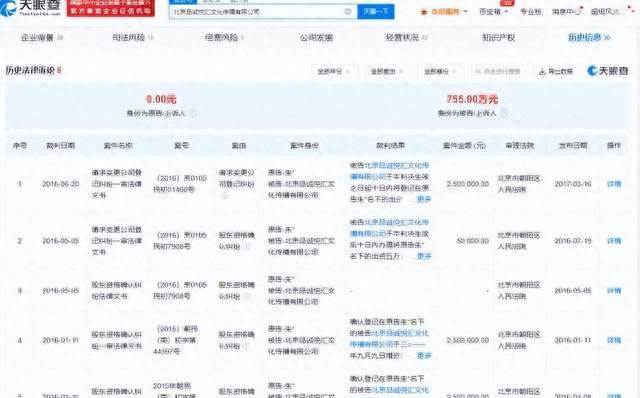This screenshot has height=398, width=640.
Task: Click help icon beside 身份为原告/上诉人
Action: [x=193, y=113]
